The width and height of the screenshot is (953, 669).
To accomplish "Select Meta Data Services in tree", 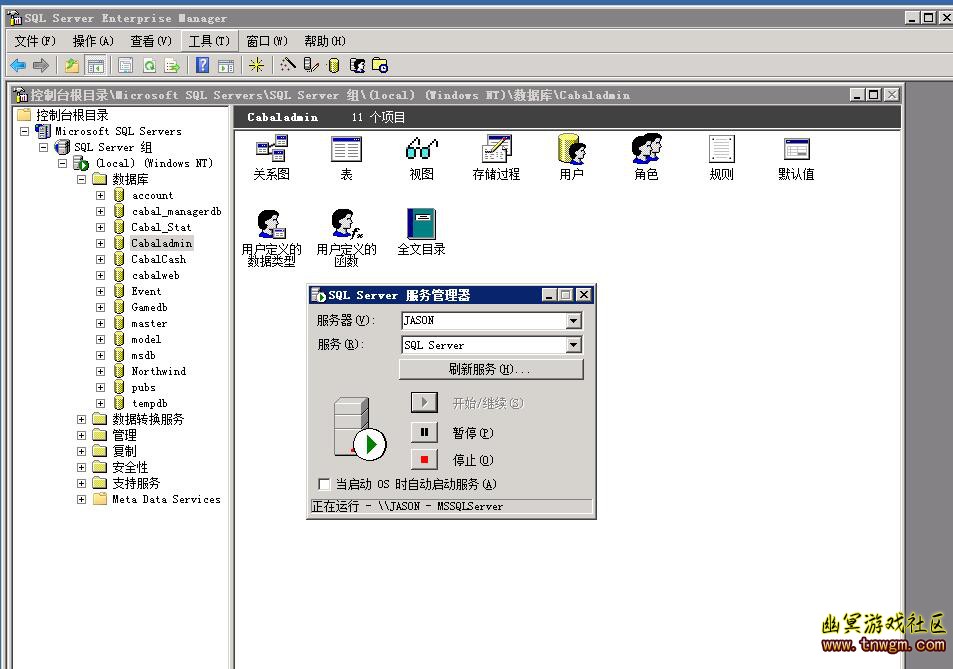I will point(166,499).
